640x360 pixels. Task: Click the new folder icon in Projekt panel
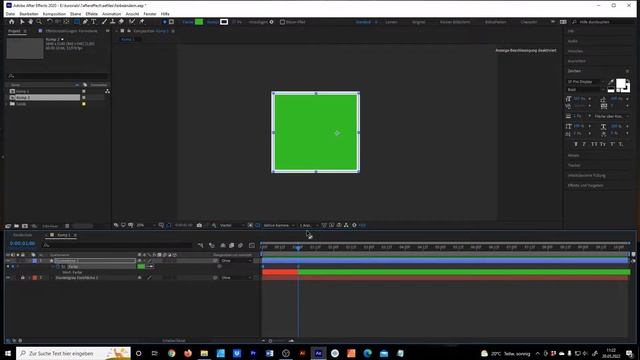point(16,226)
